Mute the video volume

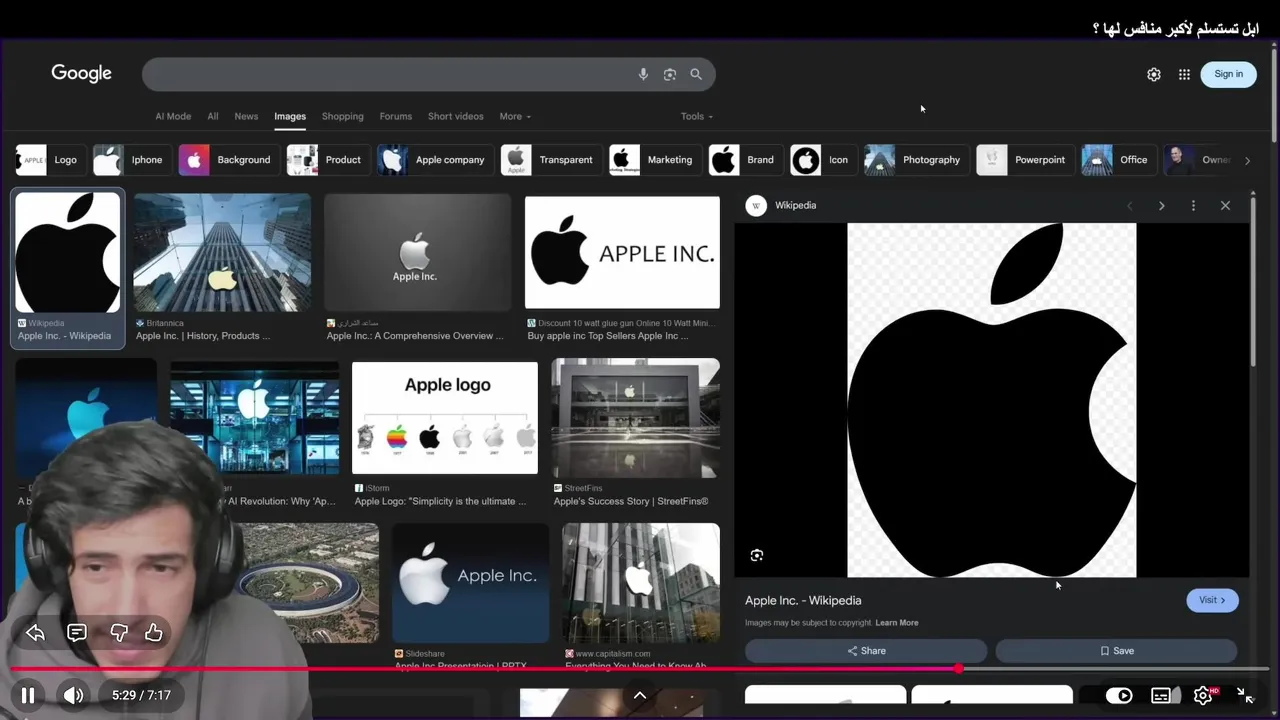[73, 695]
